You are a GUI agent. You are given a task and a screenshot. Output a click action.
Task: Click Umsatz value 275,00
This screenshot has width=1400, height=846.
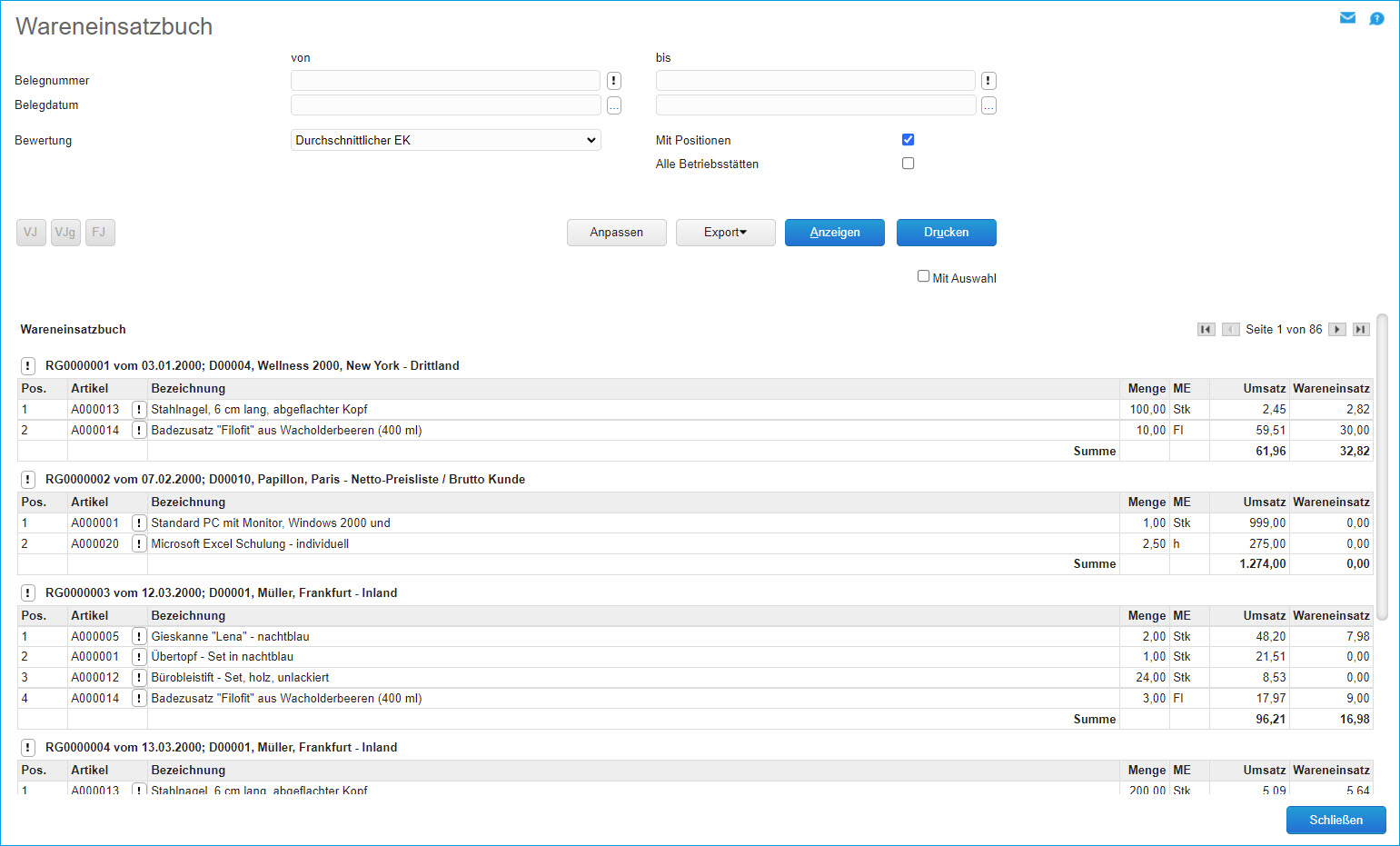(x=1267, y=543)
